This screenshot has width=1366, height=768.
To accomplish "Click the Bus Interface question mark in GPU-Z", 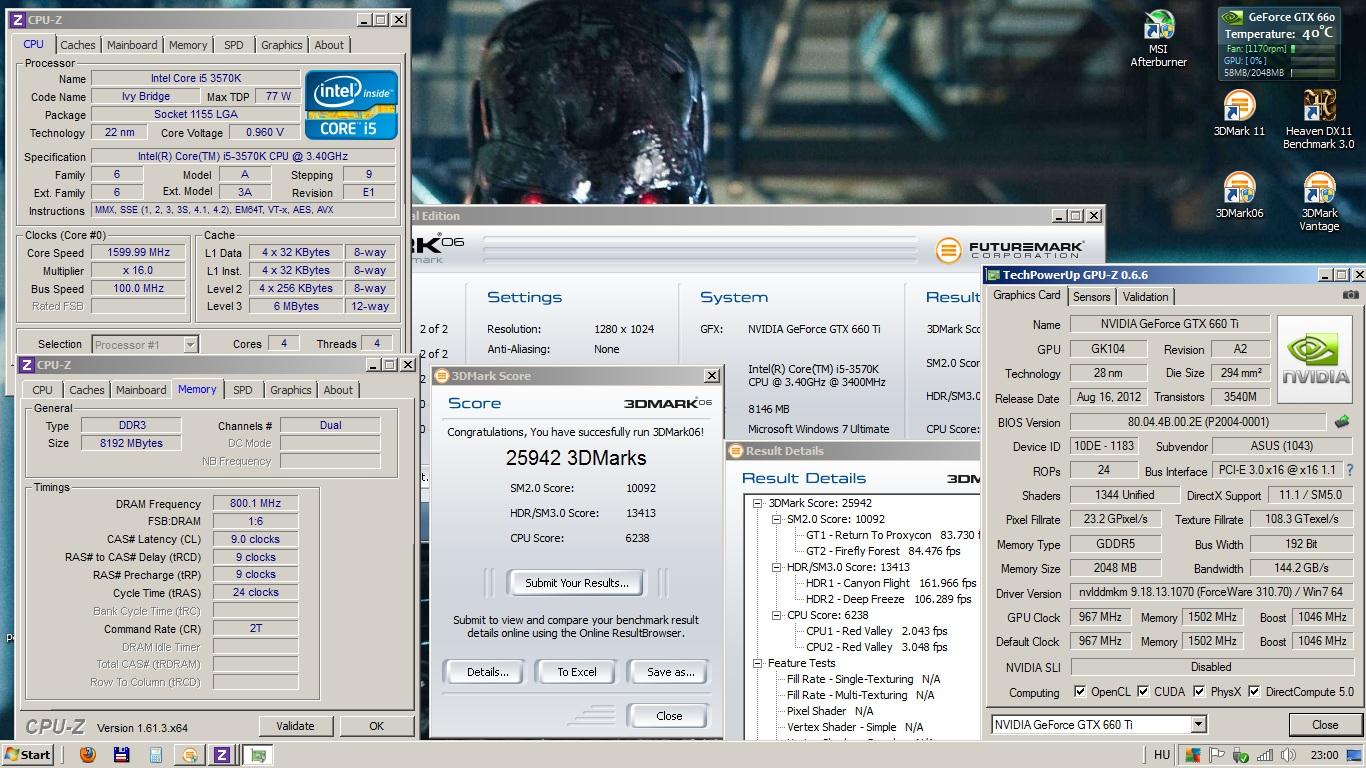I will coord(1349,470).
